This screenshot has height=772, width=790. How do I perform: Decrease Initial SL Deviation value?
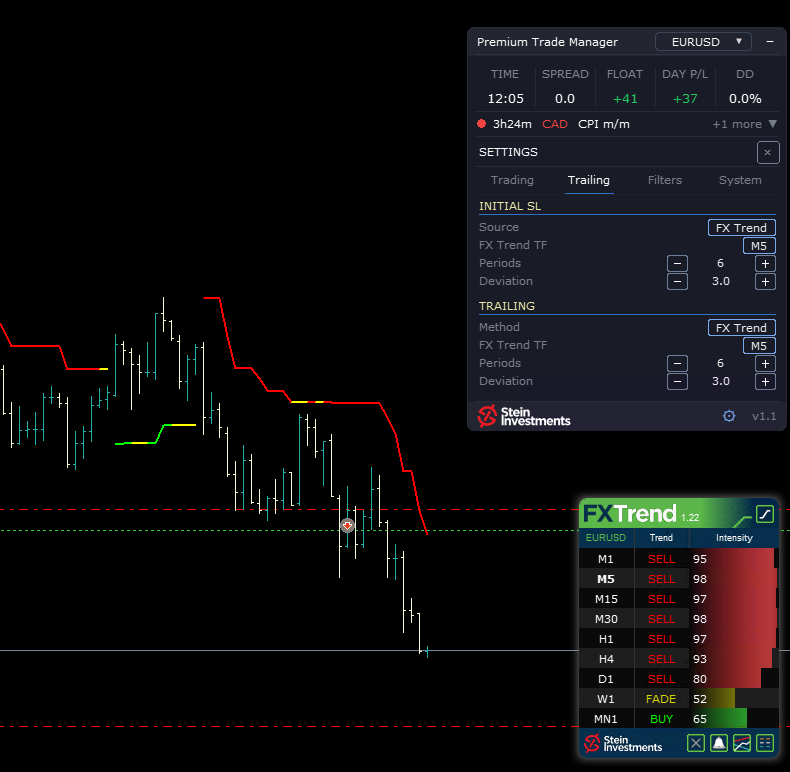(677, 282)
